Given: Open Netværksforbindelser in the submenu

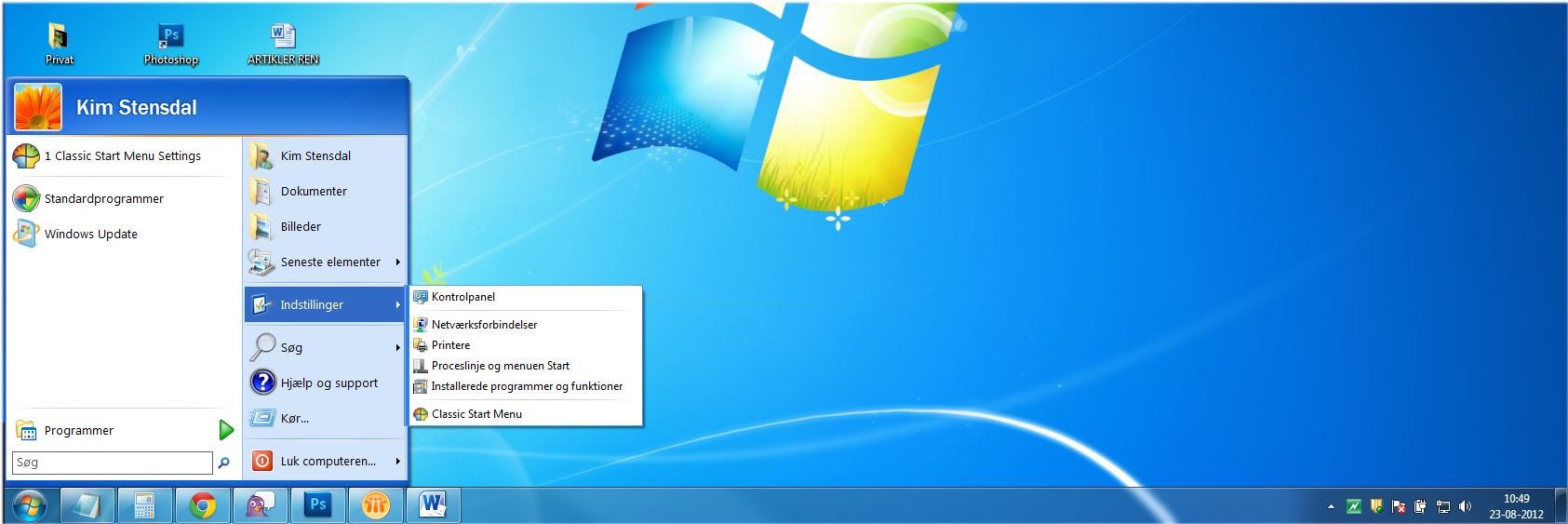Looking at the screenshot, I should coord(526,325).
